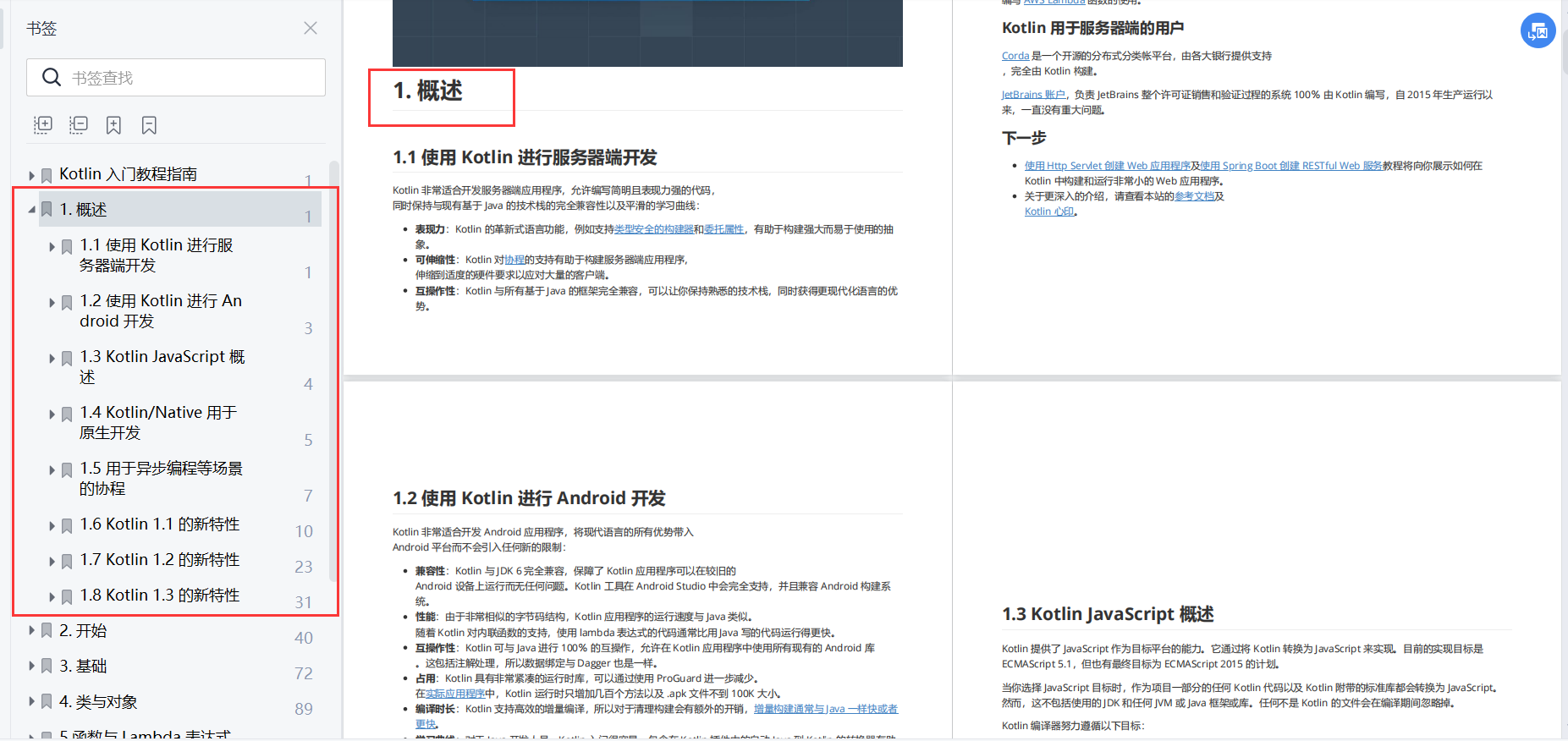Viewport: 1568px width, 741px height.
Task: Click the bookmark icon beside 2. 开始
Action: [x=47, y=631]
